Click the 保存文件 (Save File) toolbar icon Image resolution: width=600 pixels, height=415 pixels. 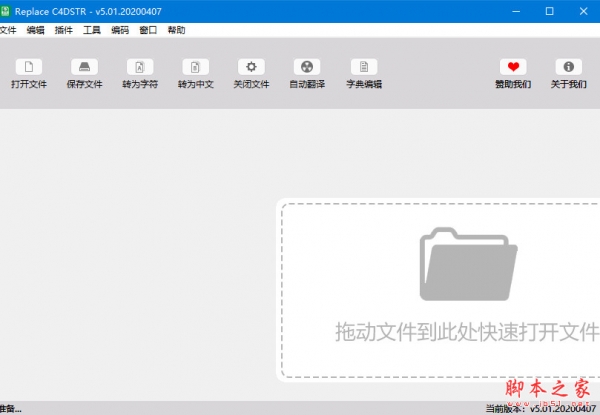[85, 67]
